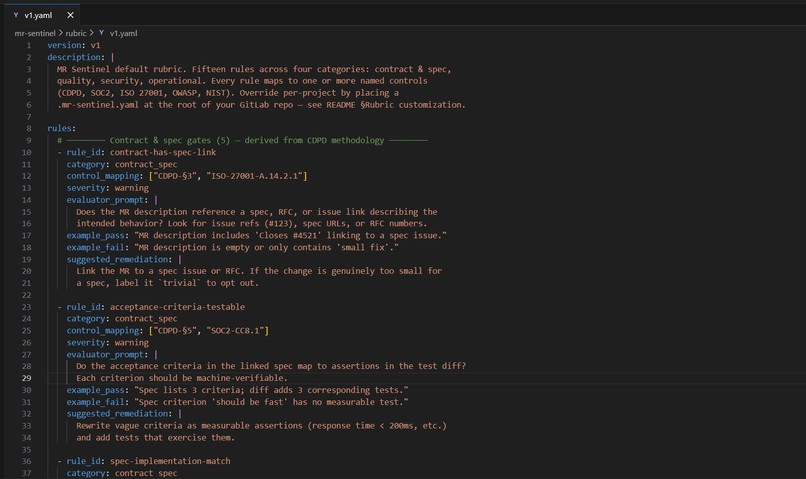This screenshot has width=806, height=479.
Task: Click control_mapping value 'SOC2-CC8.1'
Action: (235, 330)
